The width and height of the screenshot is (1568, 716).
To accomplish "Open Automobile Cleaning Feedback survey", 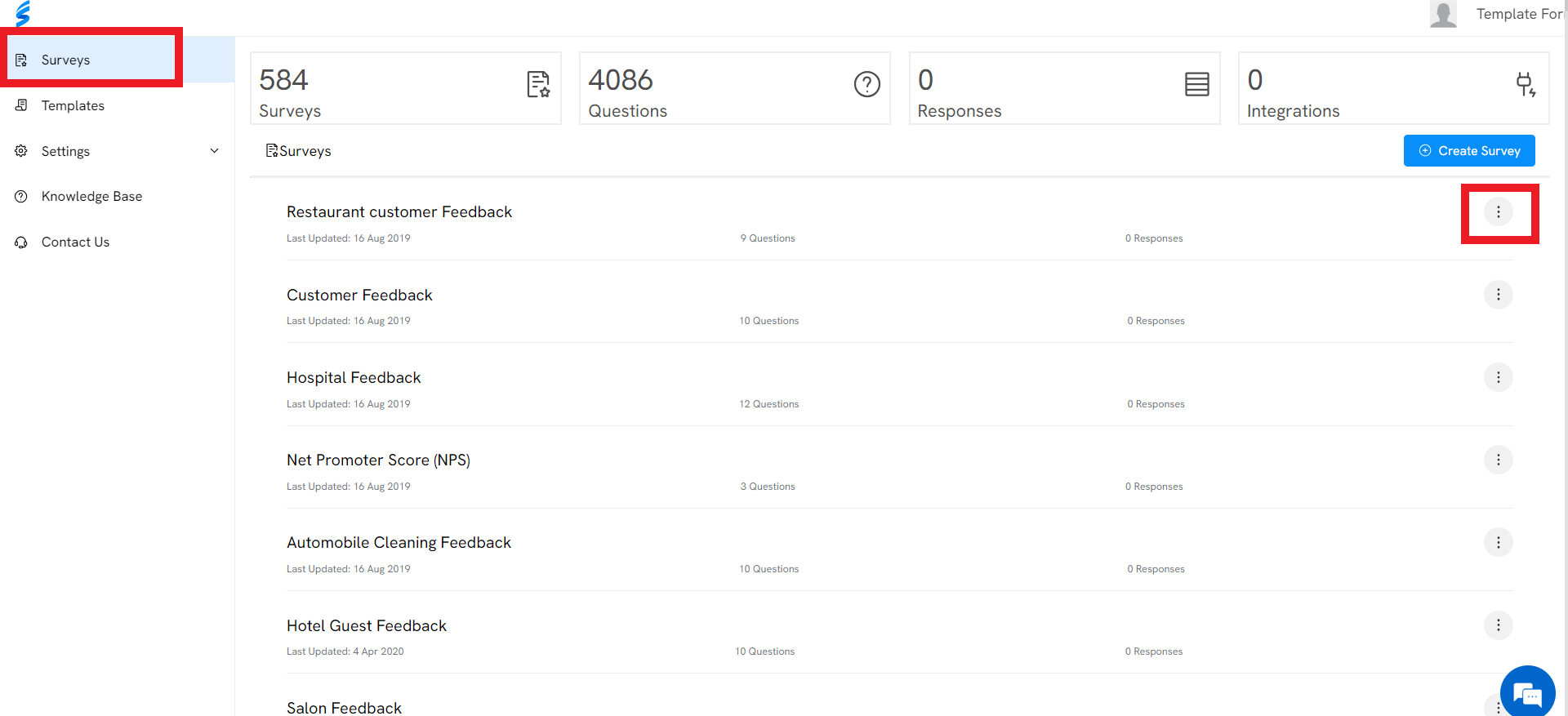I will click(x=399, y=542).
